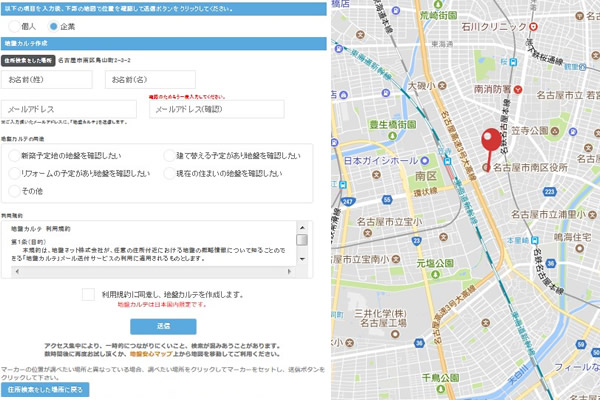Click the メールアドレス(確認) input field
Image resolution: width=600 pixels, height=400 pixels.
pos(217,109)
